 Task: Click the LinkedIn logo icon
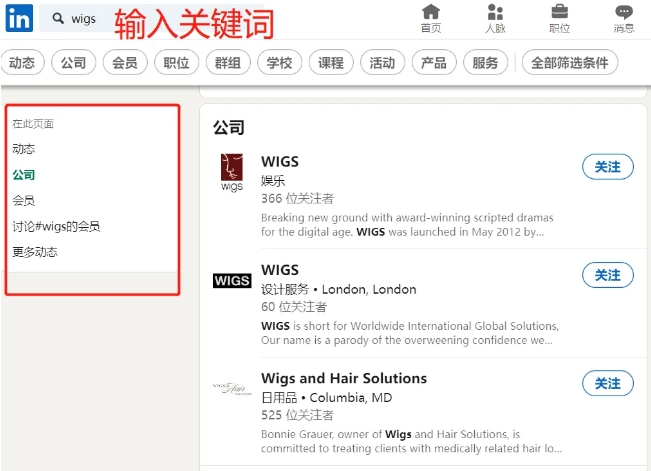click(x=19, y=17)
